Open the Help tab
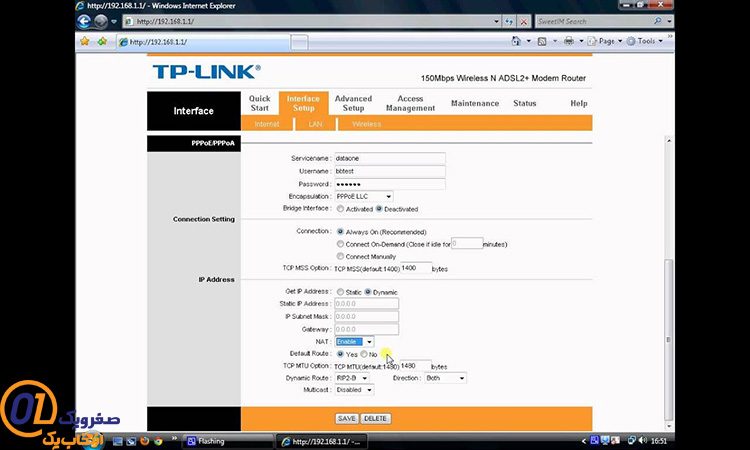The width and height of the screenshot is (750, 450). [578, 103]
